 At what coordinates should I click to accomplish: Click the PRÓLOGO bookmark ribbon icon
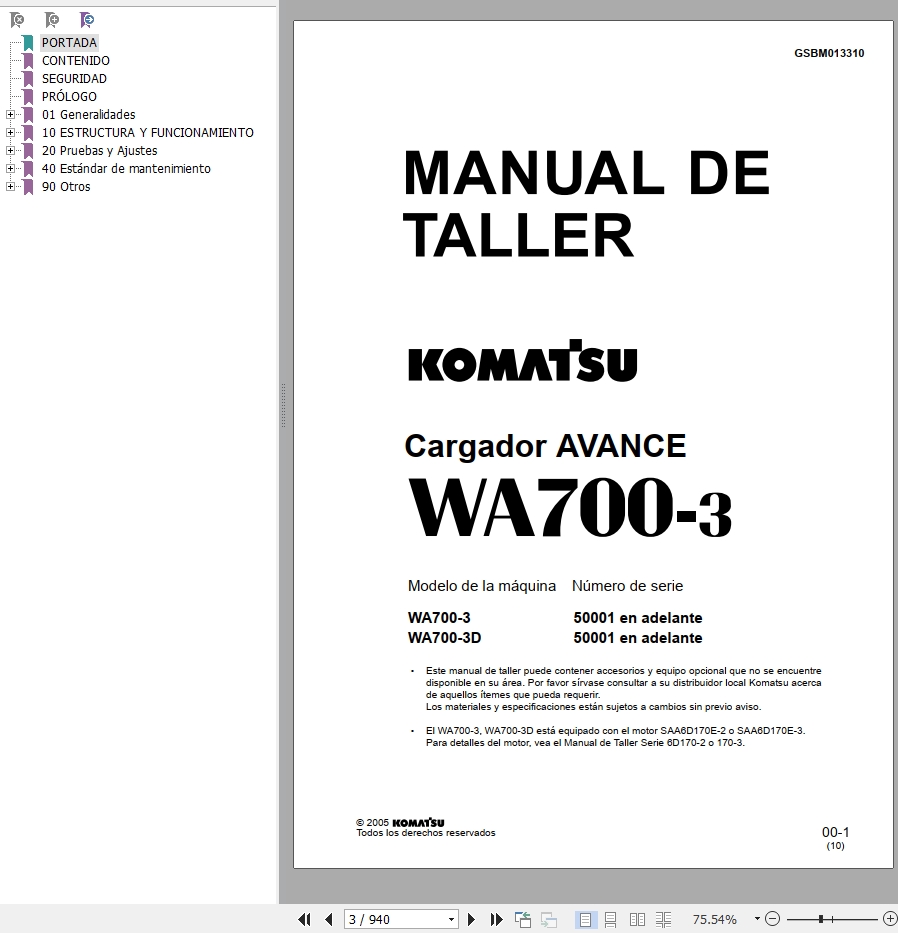[28, 96]
